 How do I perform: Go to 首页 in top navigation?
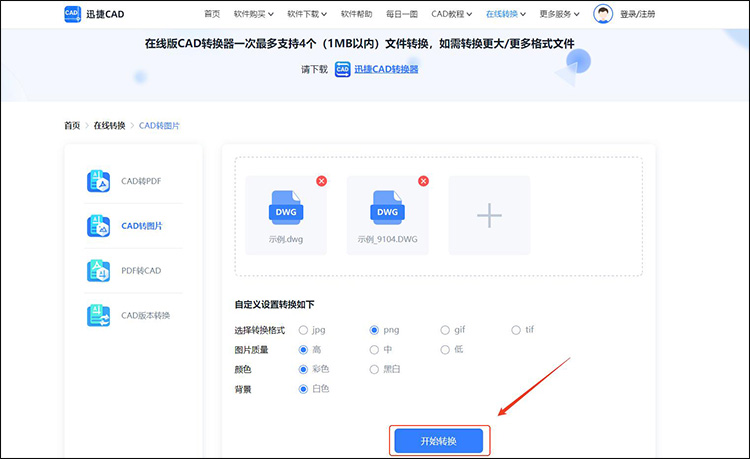(x=212, y=14)
